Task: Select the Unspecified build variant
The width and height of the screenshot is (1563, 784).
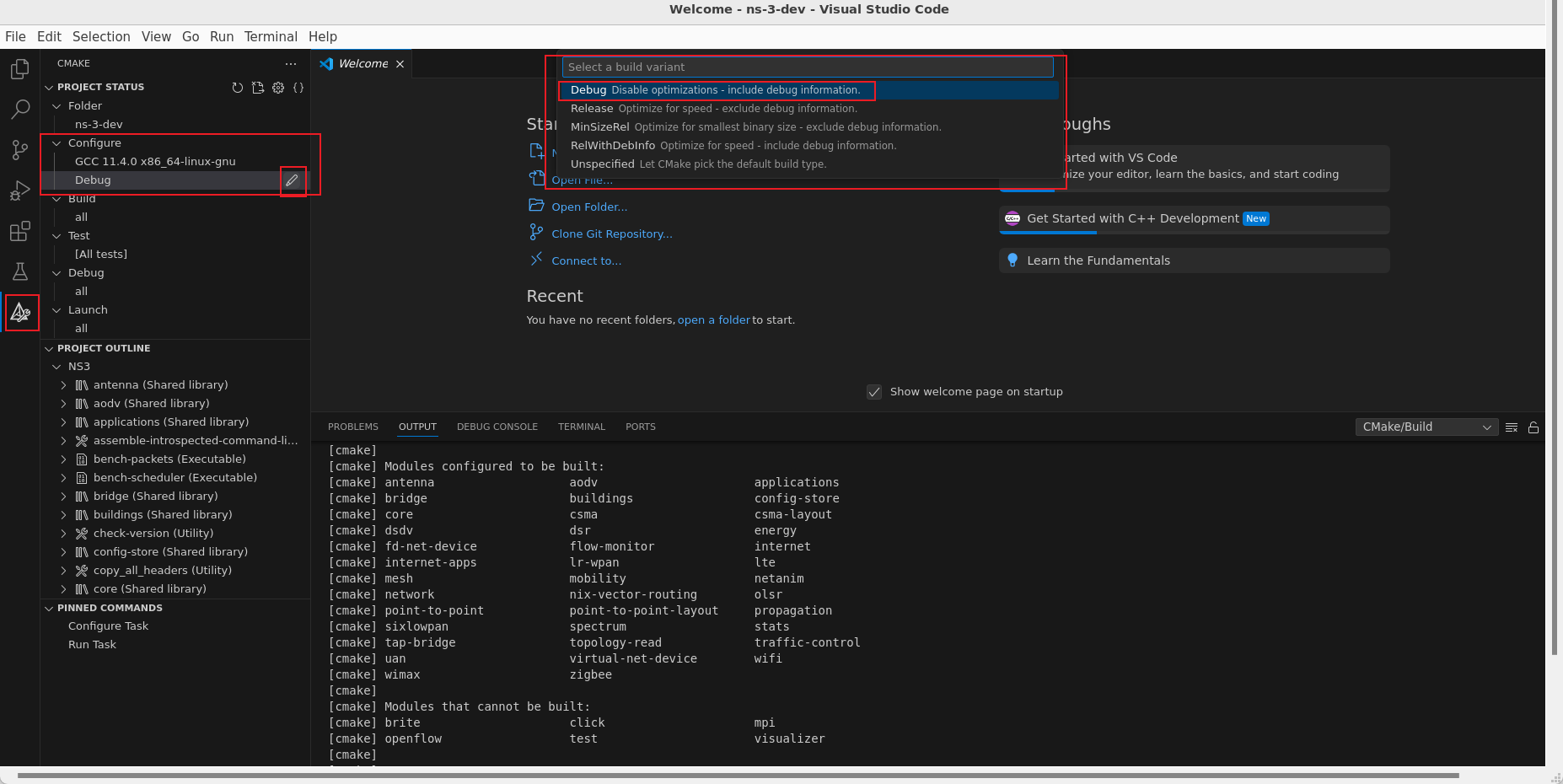Action: coord(809,164)
